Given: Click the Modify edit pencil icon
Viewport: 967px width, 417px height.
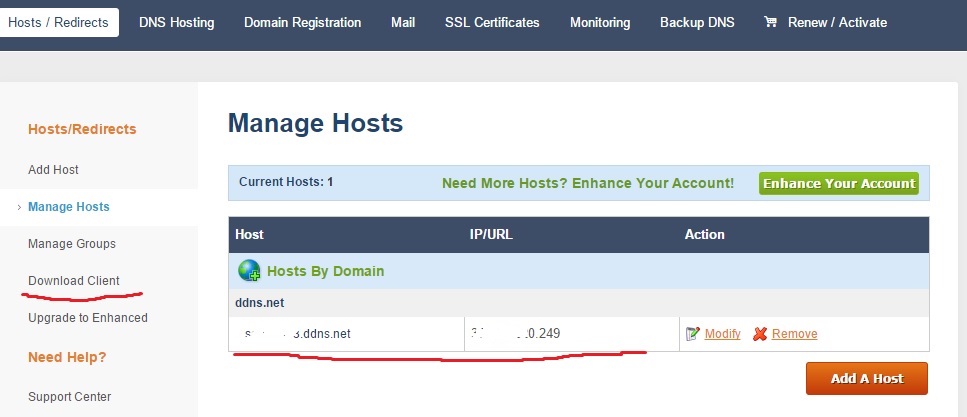Looking at the screenshot, I should (x=693, y=334).
